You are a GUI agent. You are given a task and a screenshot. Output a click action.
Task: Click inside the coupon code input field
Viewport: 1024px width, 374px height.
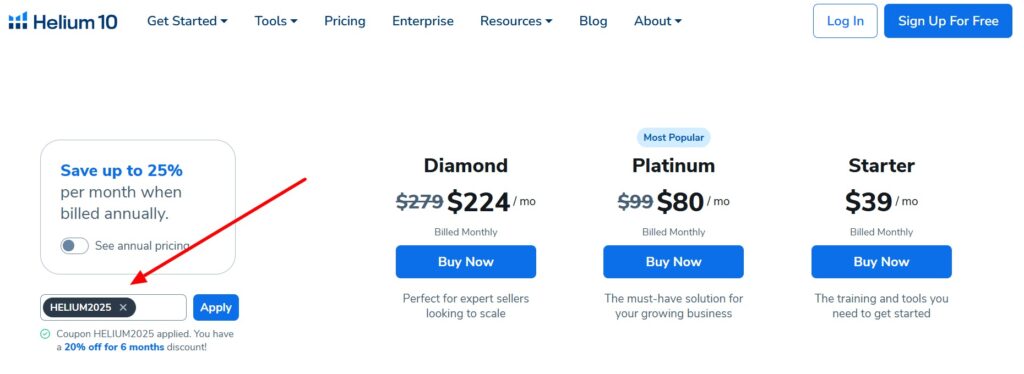click(x=161, y=307)
